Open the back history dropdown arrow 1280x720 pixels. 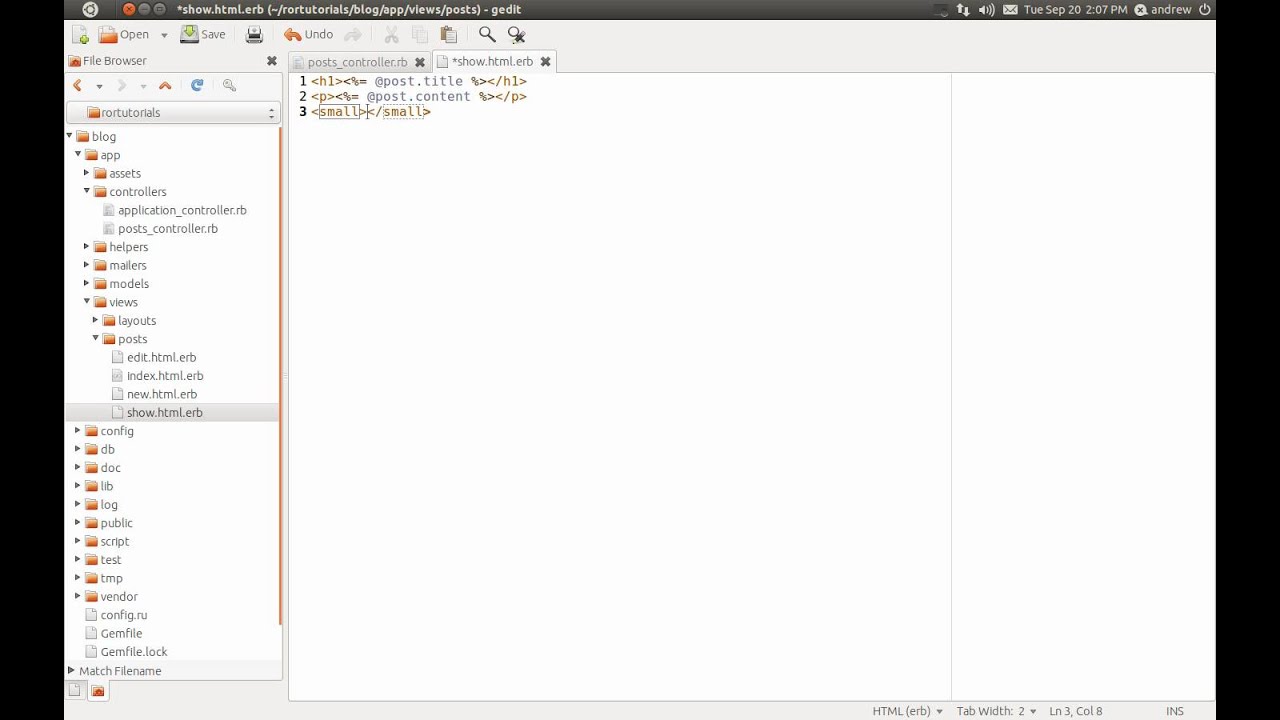click(x=99, y=87)
